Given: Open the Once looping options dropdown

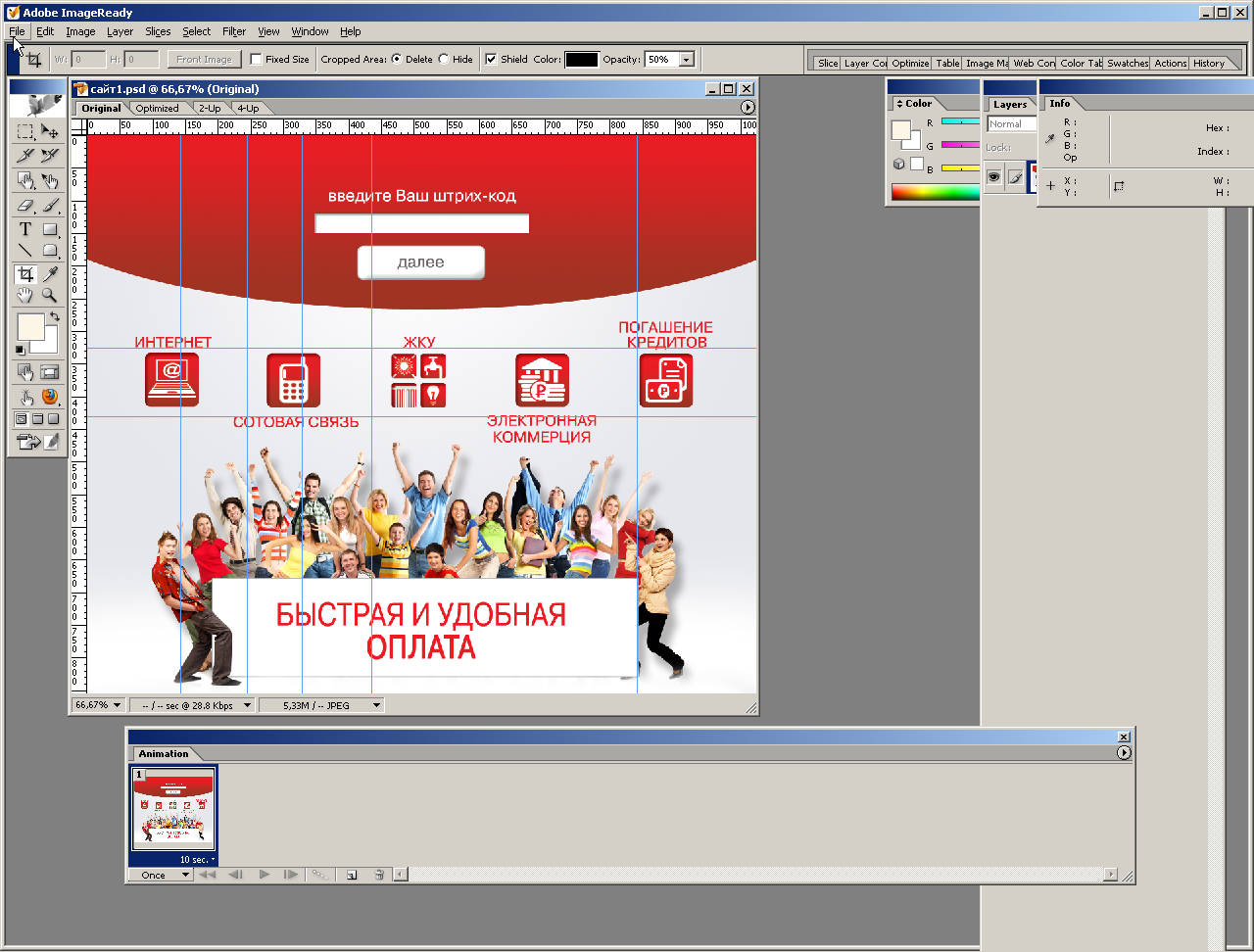Looking at the screenshot, I should click(x=161, y=875).
